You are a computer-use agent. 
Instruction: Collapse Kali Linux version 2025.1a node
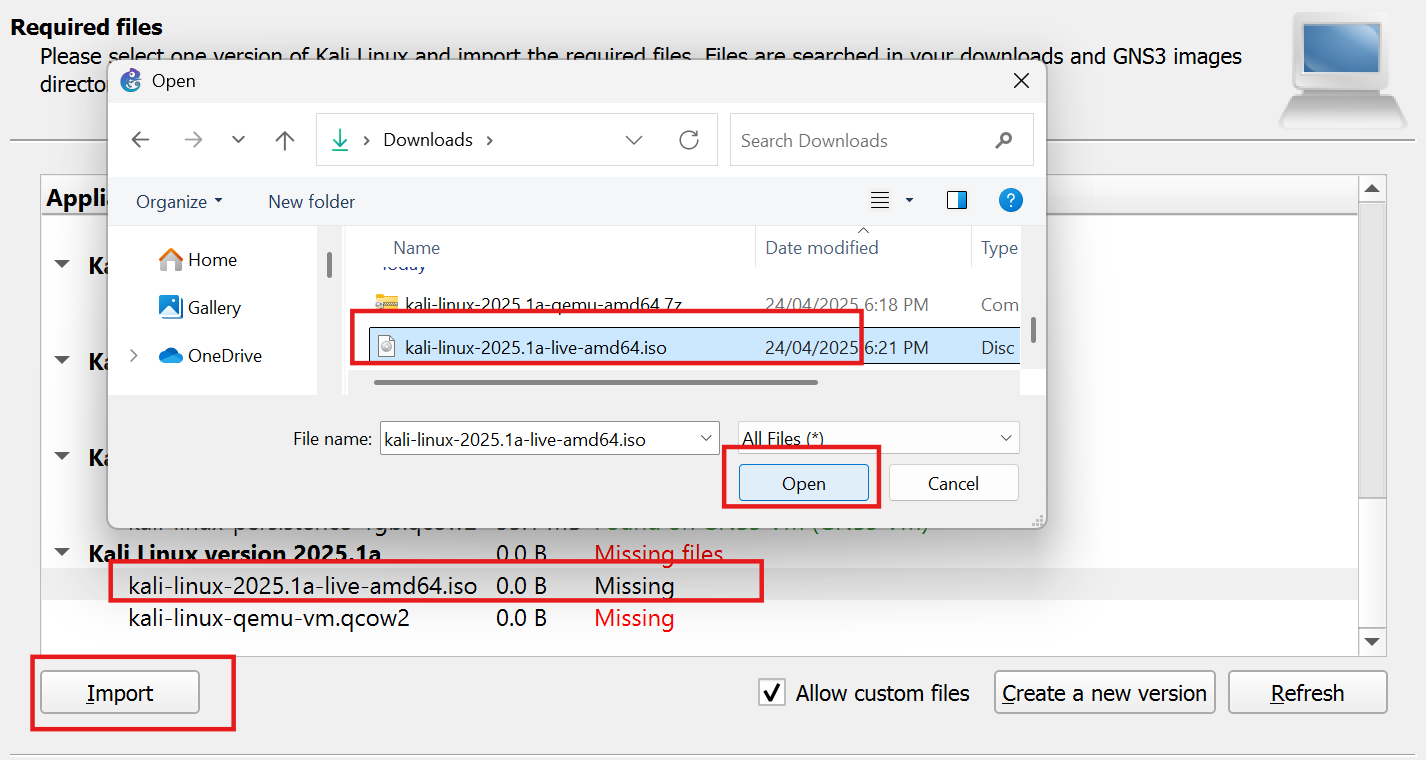62,553
